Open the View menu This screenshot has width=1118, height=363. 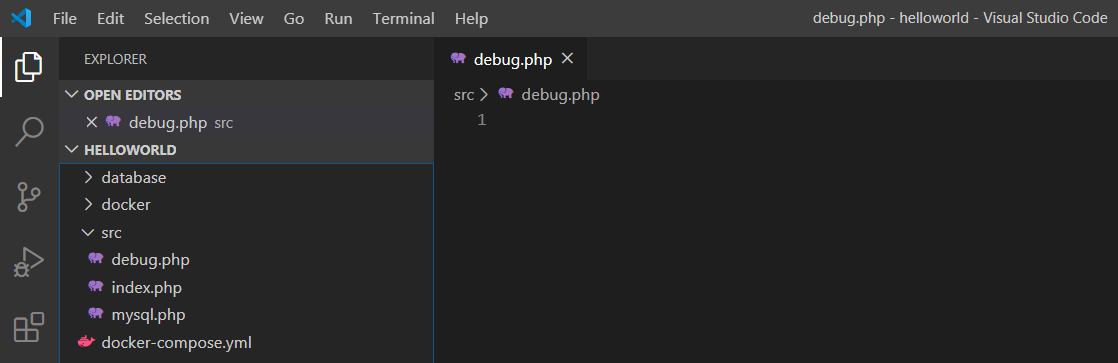click(x=247, y=19)
